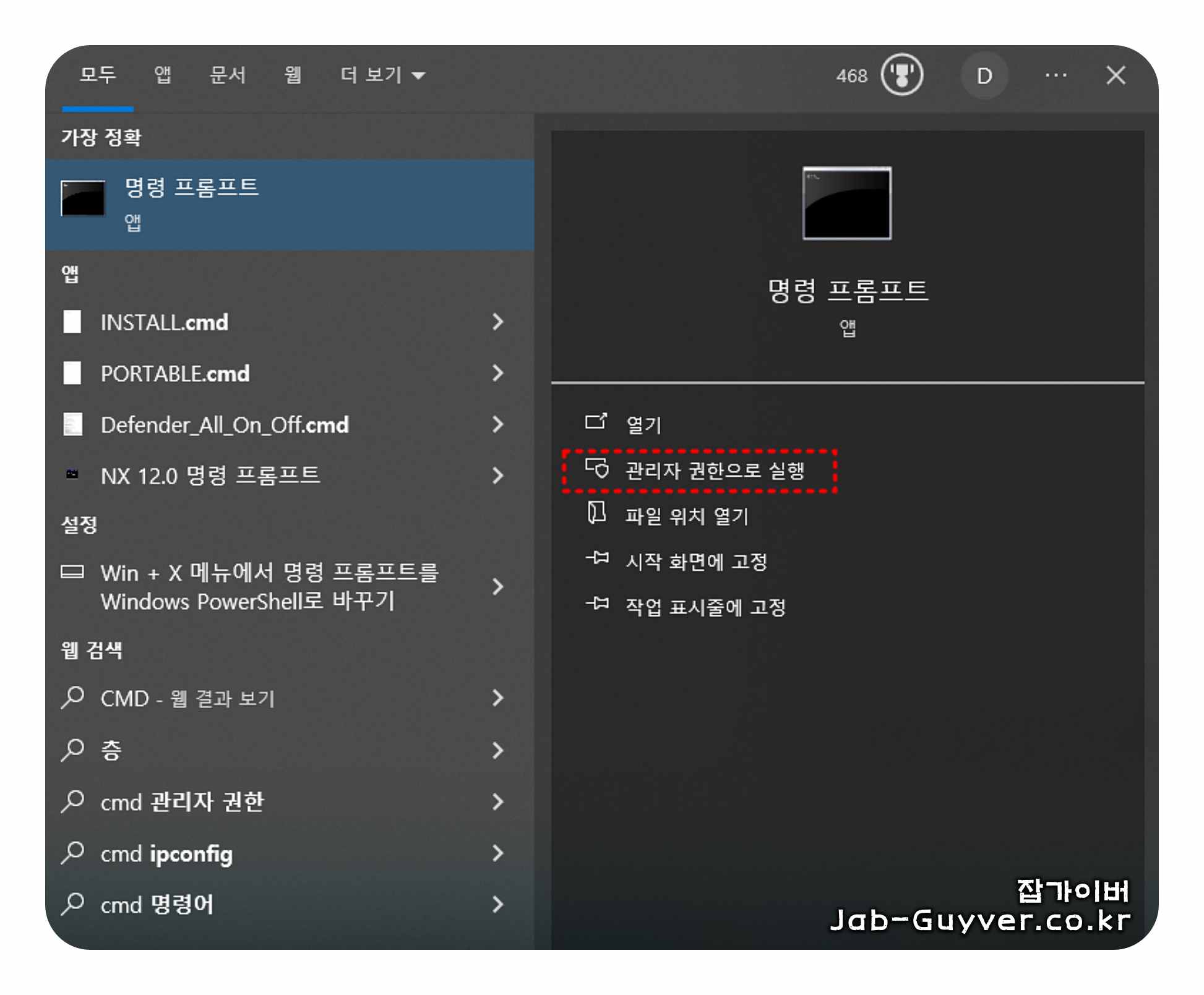Click the Command Prompt icon in best match
Image resolution: width=1204 pixels, height=995 pixels.
pos(83,199)
